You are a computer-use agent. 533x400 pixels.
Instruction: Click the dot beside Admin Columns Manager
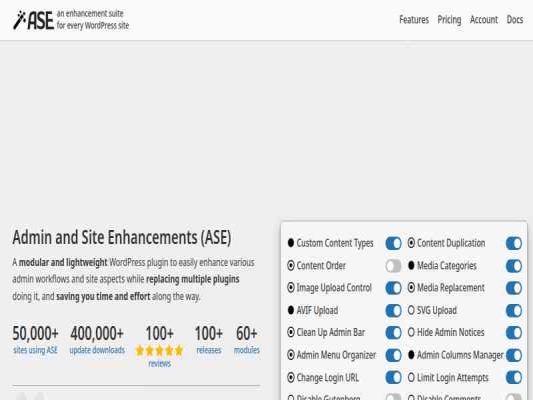[x=411, y=355]
